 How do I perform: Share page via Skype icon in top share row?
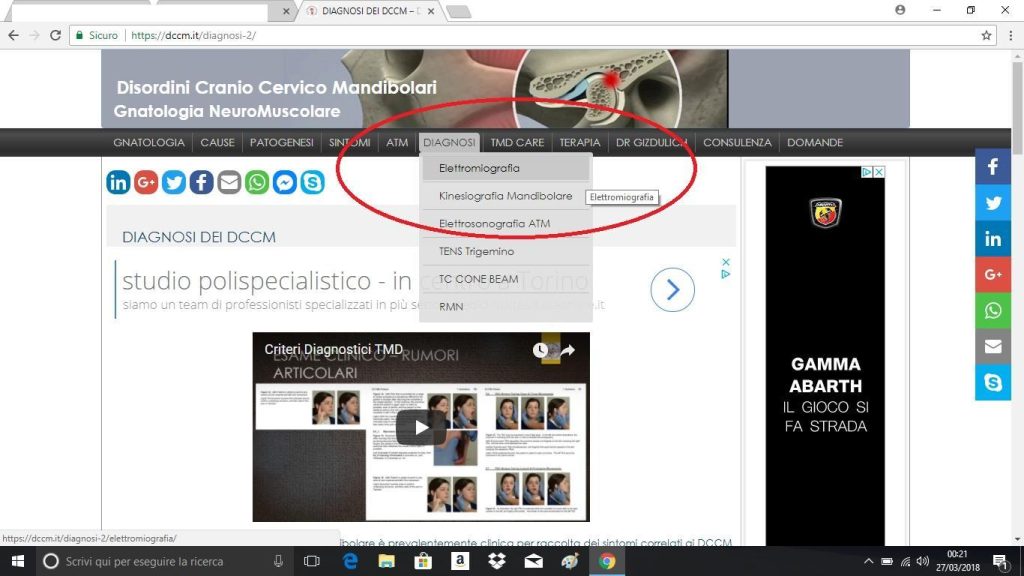click(x=312, y=182)
